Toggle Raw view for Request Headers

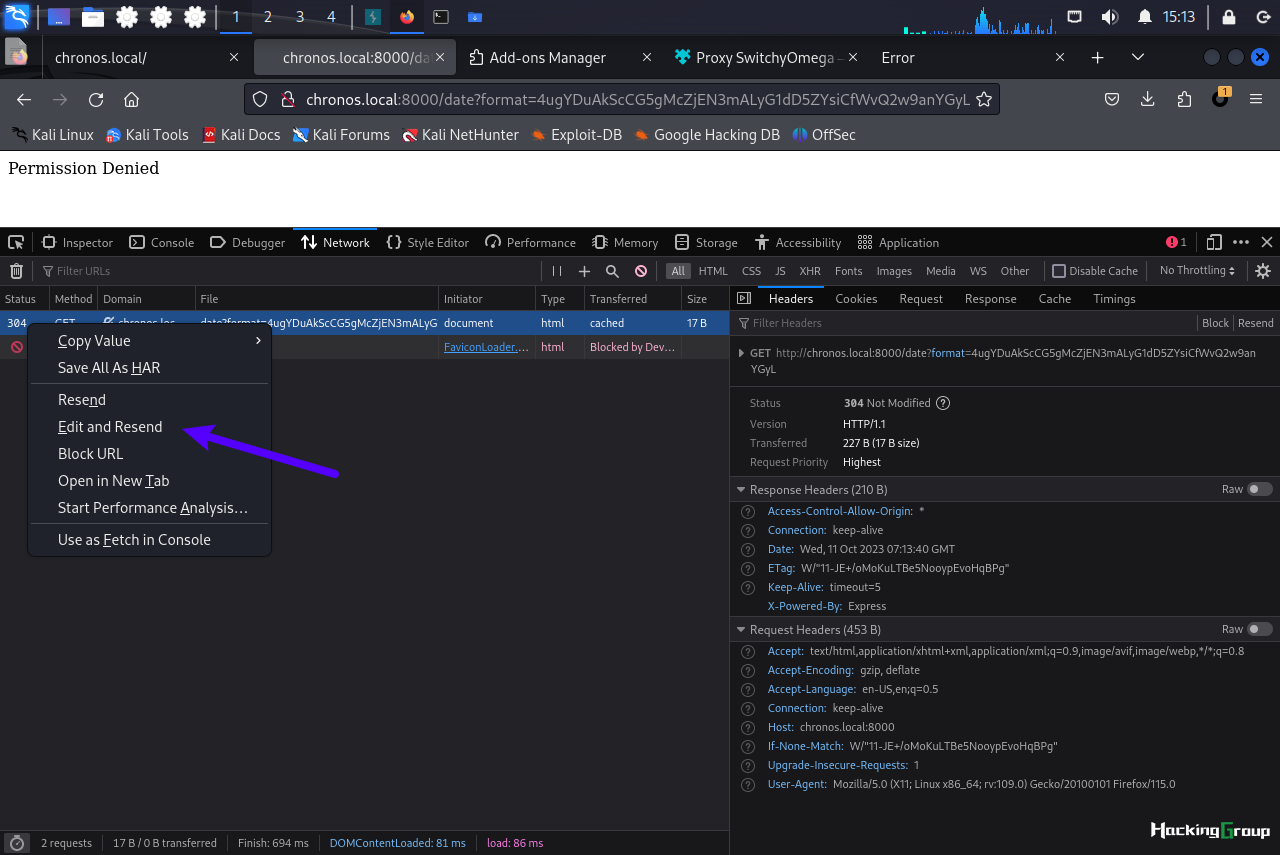1260,630
